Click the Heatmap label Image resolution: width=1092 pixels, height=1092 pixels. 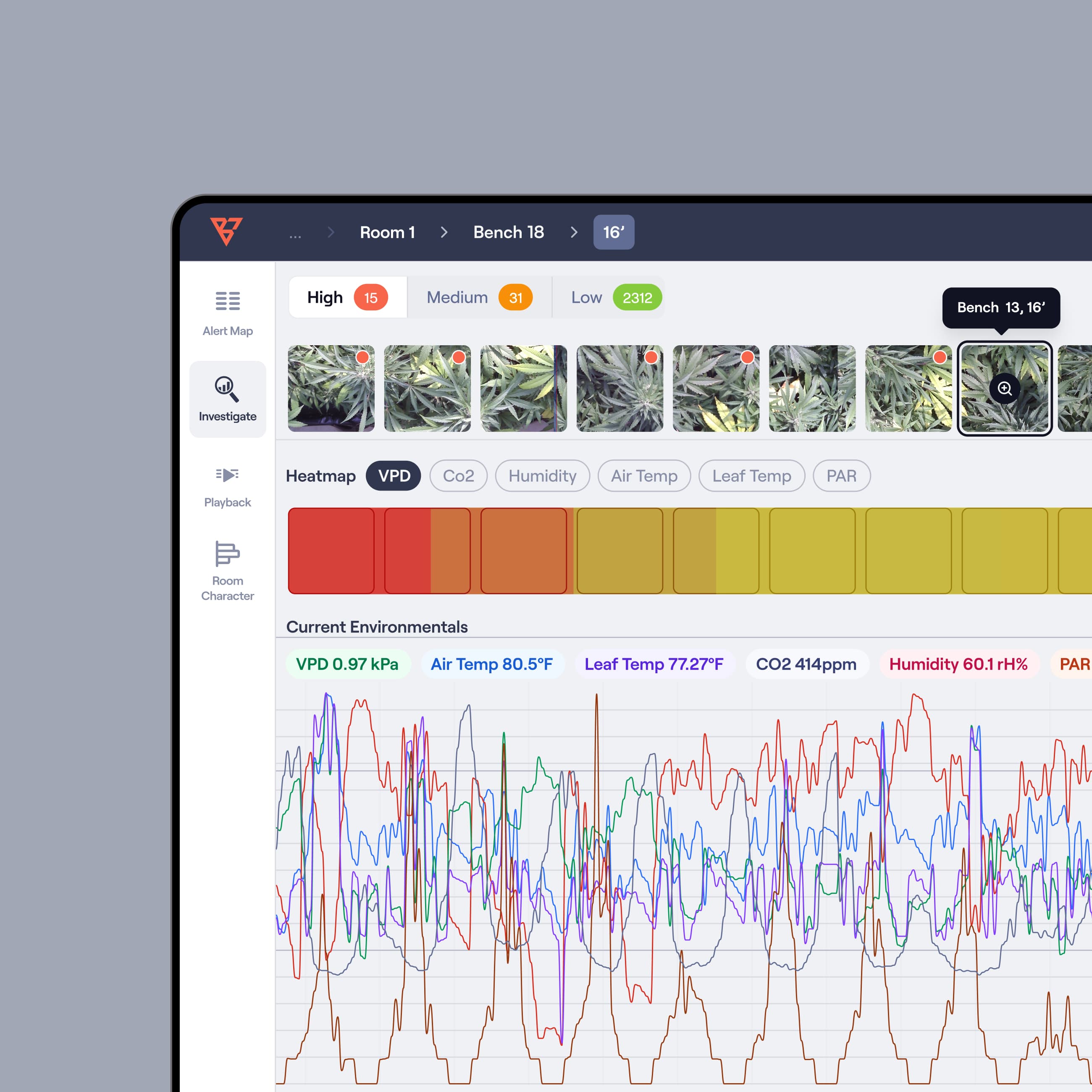point(321,476)
